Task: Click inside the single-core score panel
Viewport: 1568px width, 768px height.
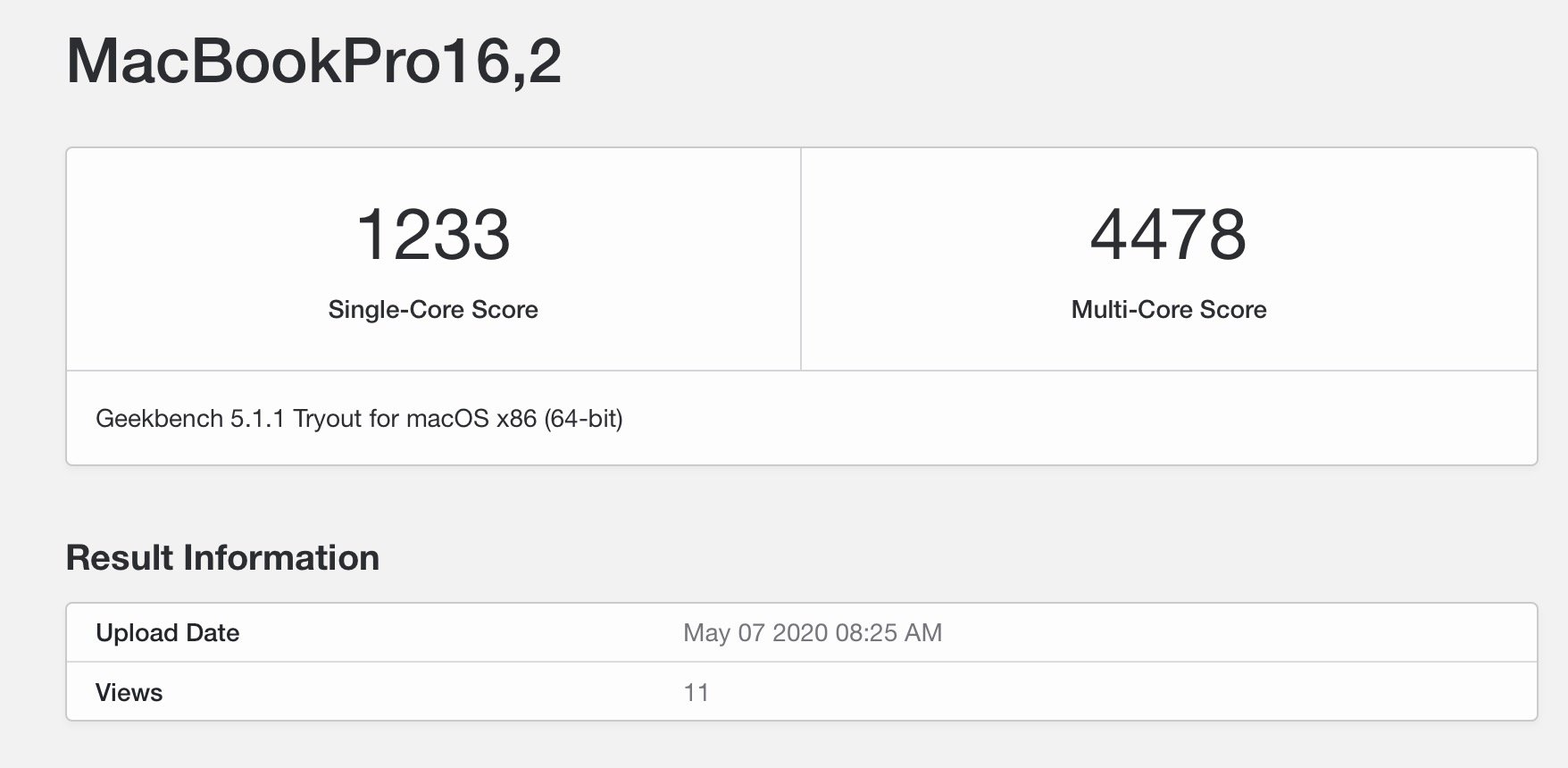Action: [x=434, y=259]
